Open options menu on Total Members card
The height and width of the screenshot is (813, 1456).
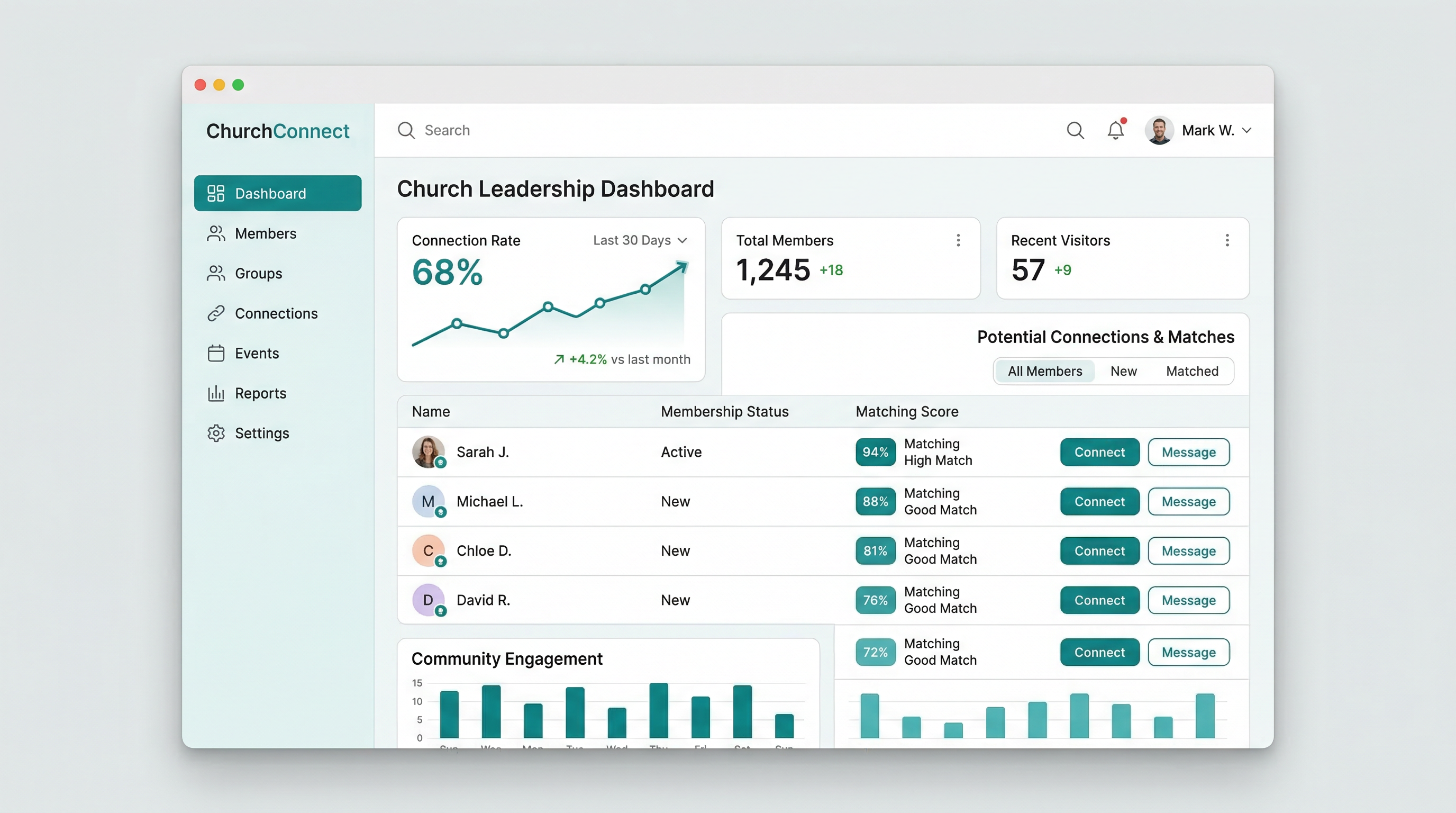pos(958,240)
